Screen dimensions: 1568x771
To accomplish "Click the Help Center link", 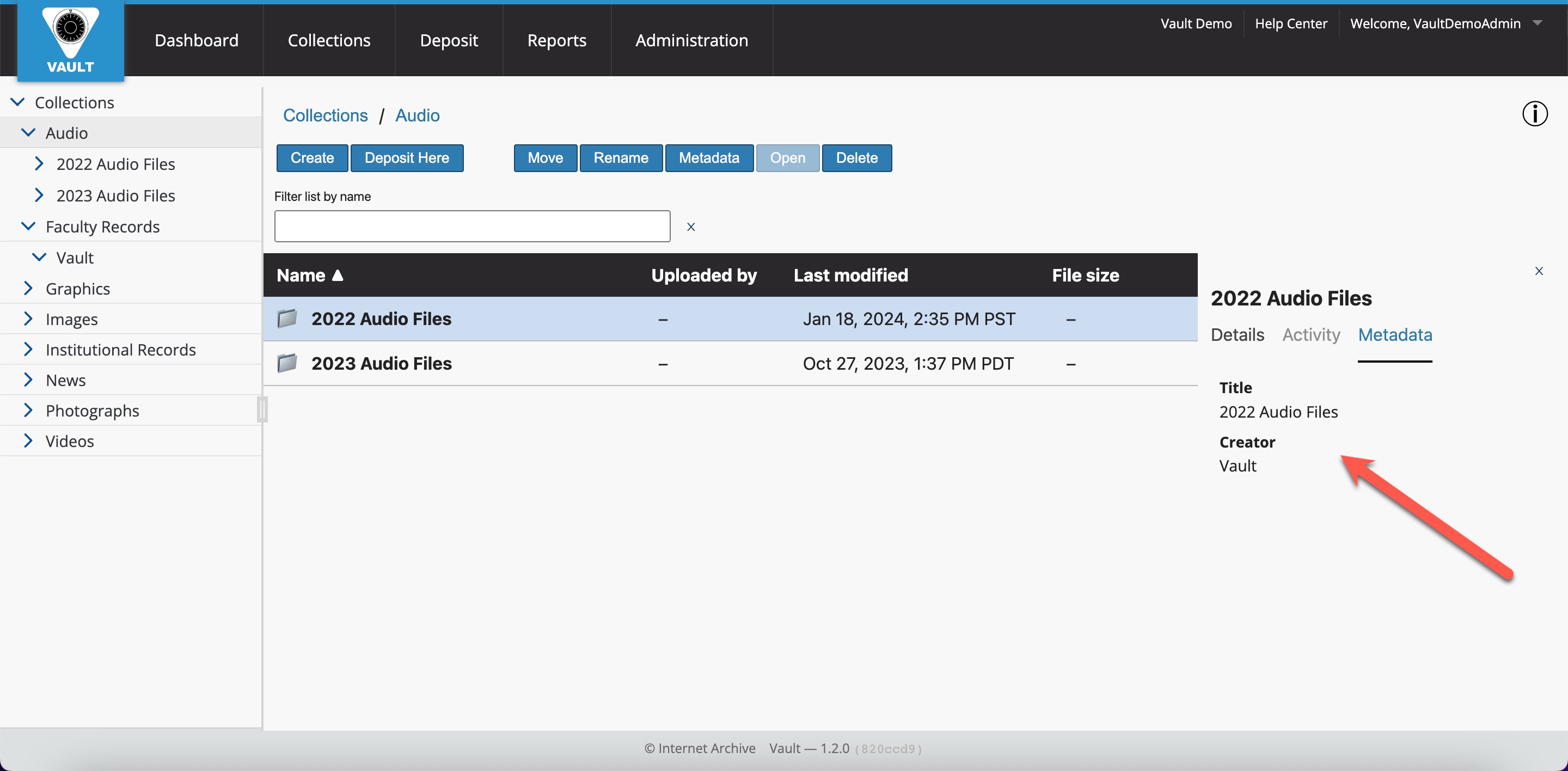I will 1290,23.
